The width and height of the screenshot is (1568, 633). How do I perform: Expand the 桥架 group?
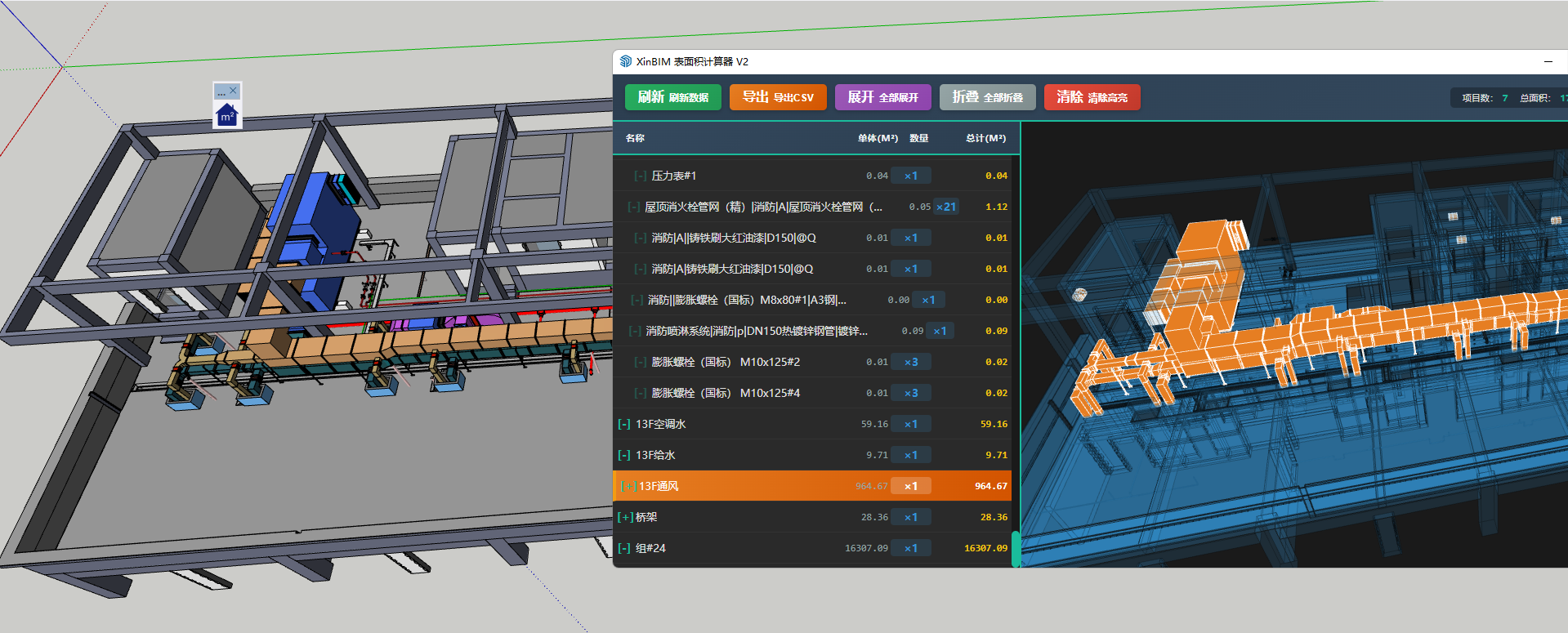coord(625,517)
